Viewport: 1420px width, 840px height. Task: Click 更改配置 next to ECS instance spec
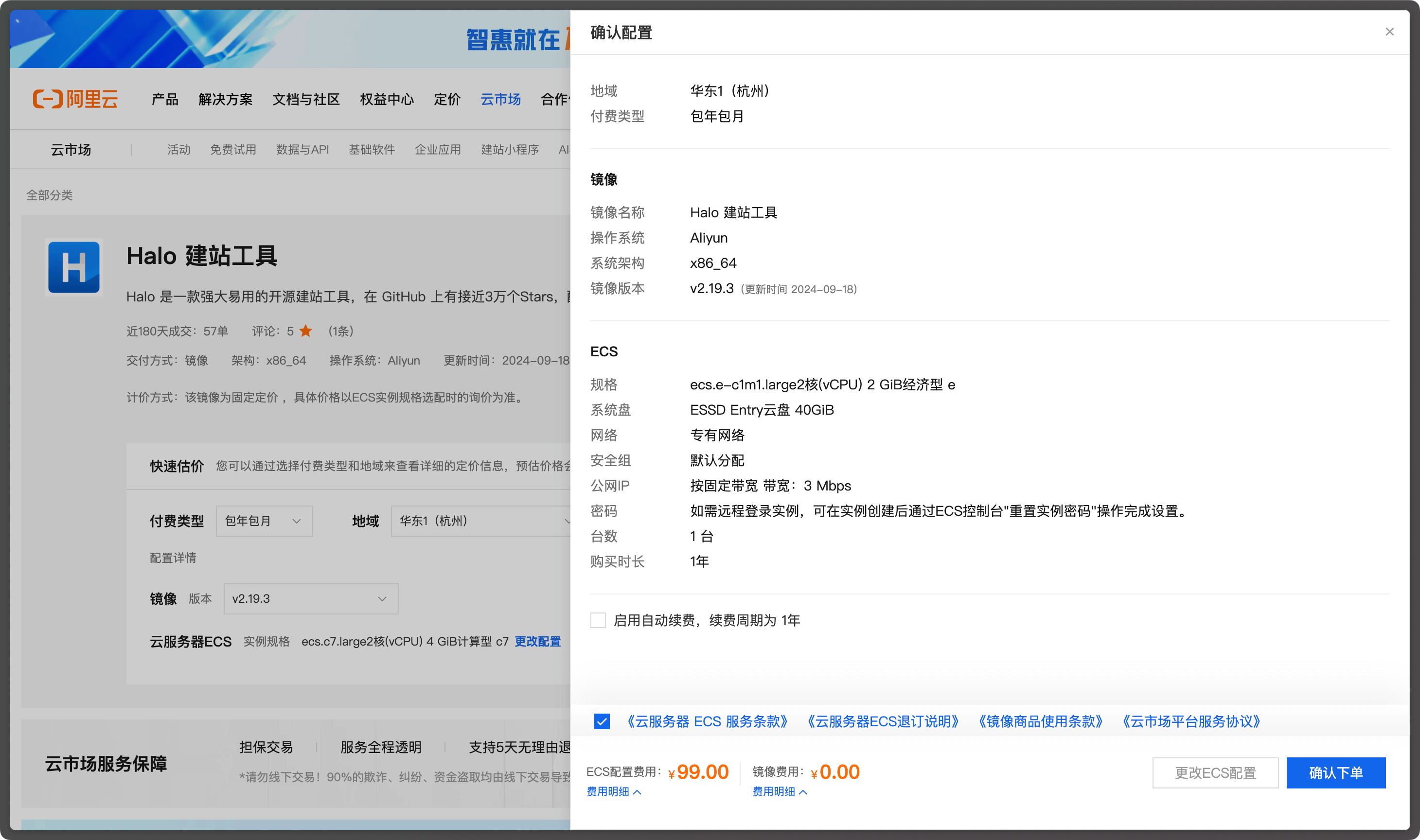[x=537, y=641]
